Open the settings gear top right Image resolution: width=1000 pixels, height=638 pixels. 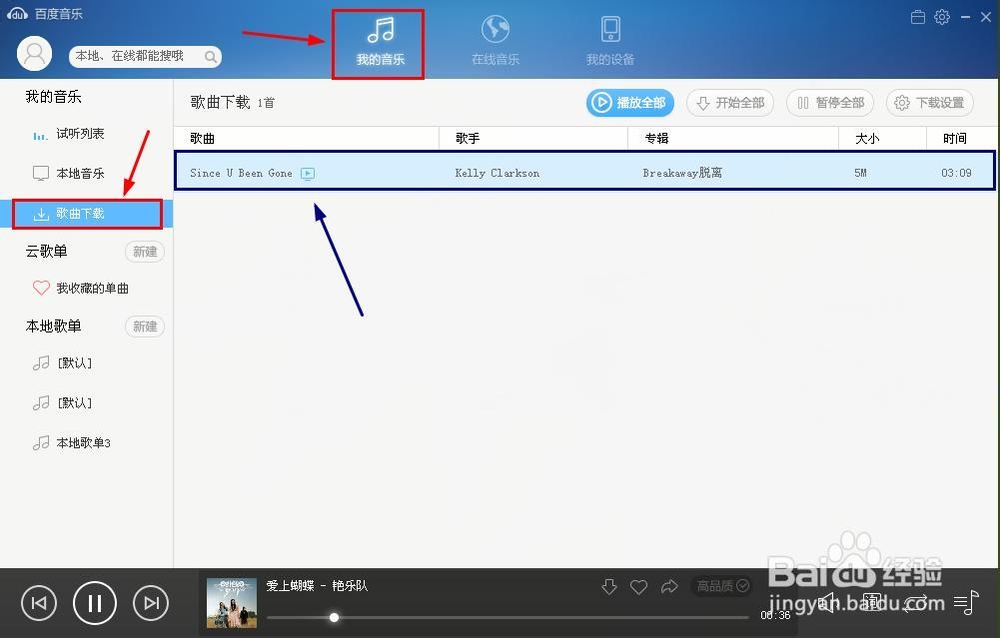click(941, 16)
